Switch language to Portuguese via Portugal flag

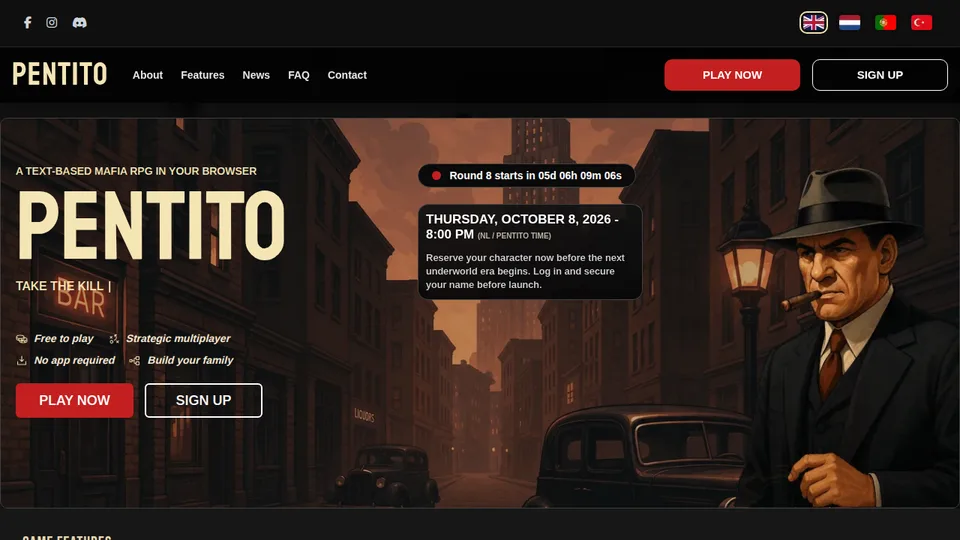[885, 23]
